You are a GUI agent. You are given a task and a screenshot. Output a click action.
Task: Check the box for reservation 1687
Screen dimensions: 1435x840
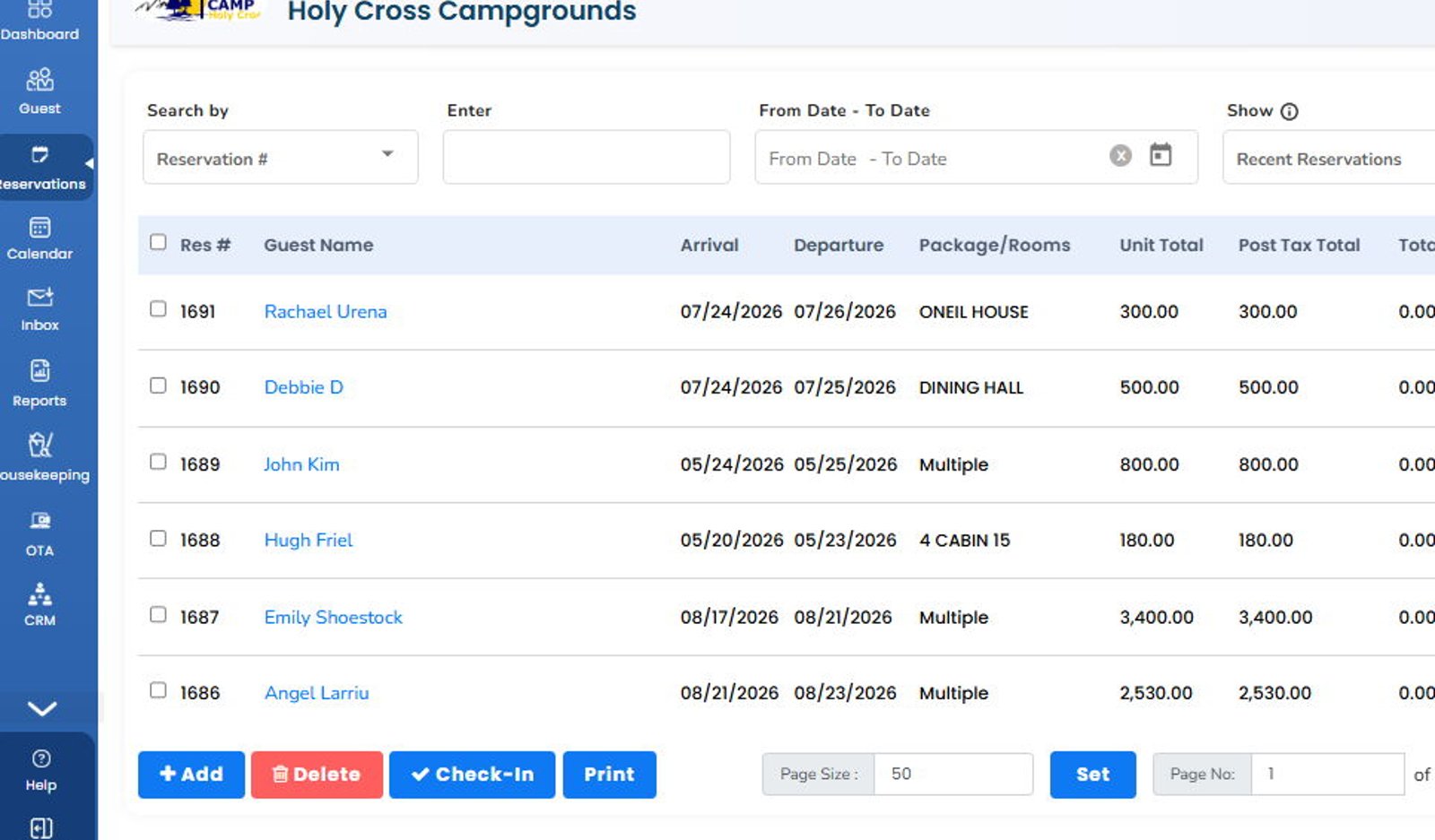pyautogui.click(x=158, y=614)
